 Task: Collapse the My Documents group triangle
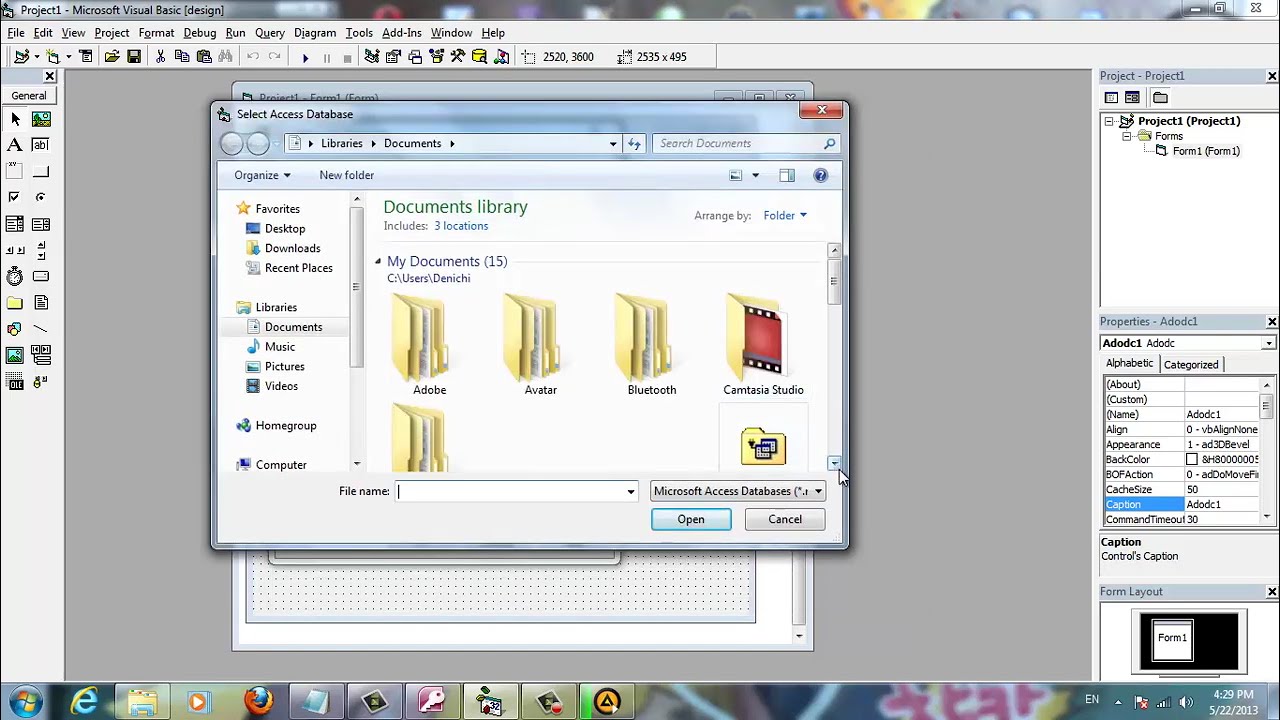[378, 261]
